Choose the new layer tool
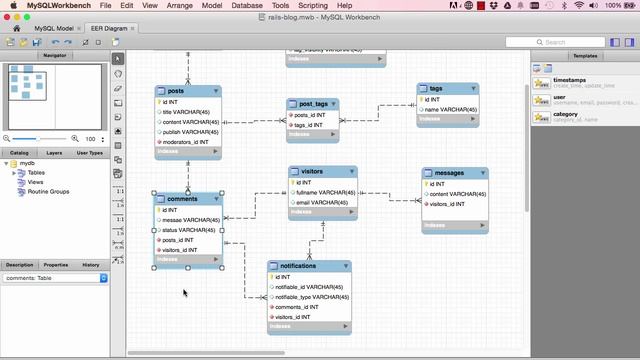Image resolution: width=640 pixels, height=360 pixels. tap(118, 103)
